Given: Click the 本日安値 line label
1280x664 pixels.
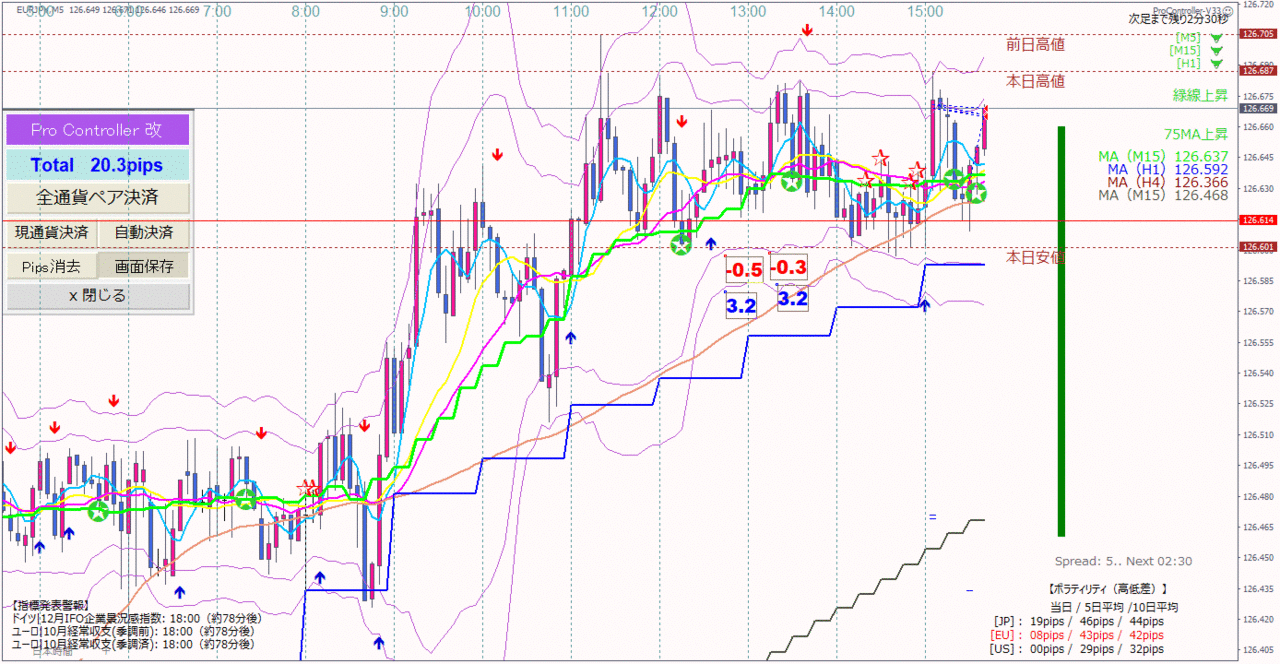Looking at the screenshot, I should coord(1035,258).
